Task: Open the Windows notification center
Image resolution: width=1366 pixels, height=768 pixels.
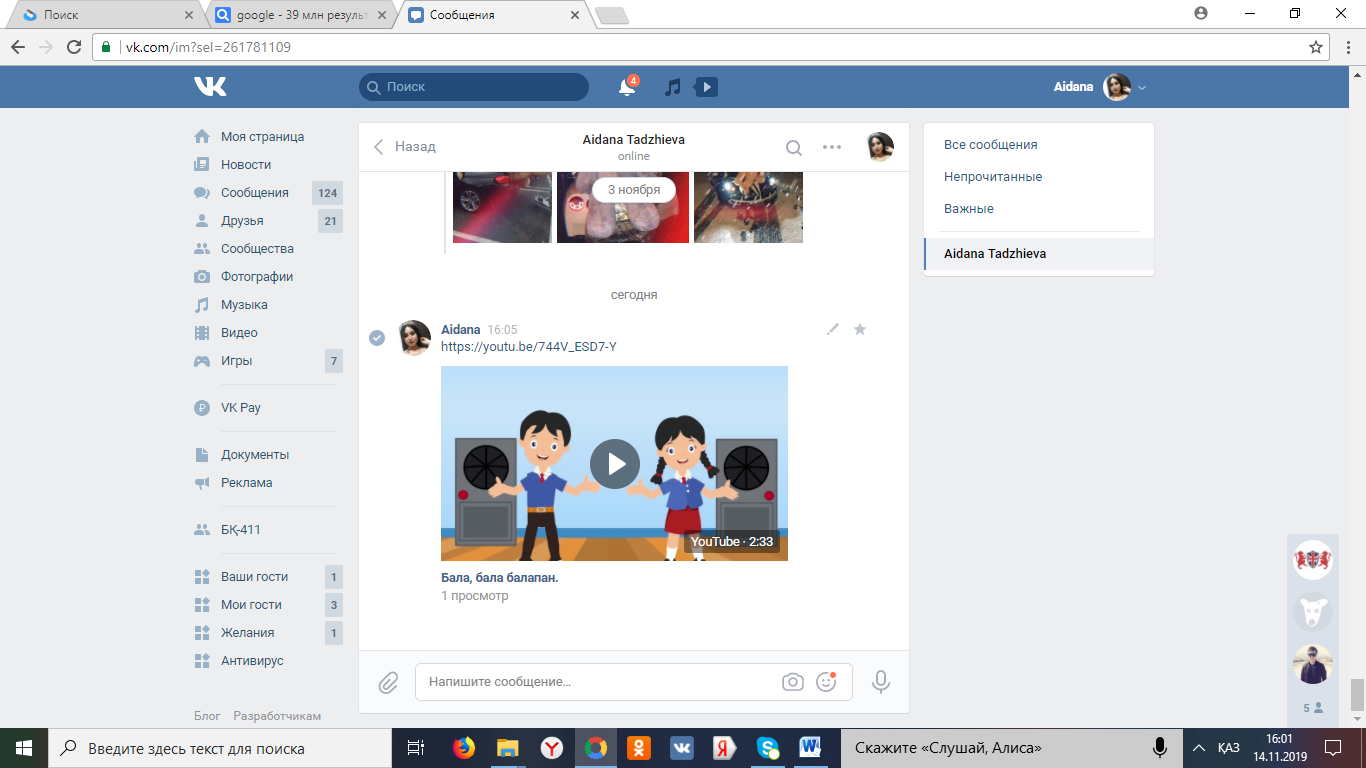Action: pos(1332,747)
